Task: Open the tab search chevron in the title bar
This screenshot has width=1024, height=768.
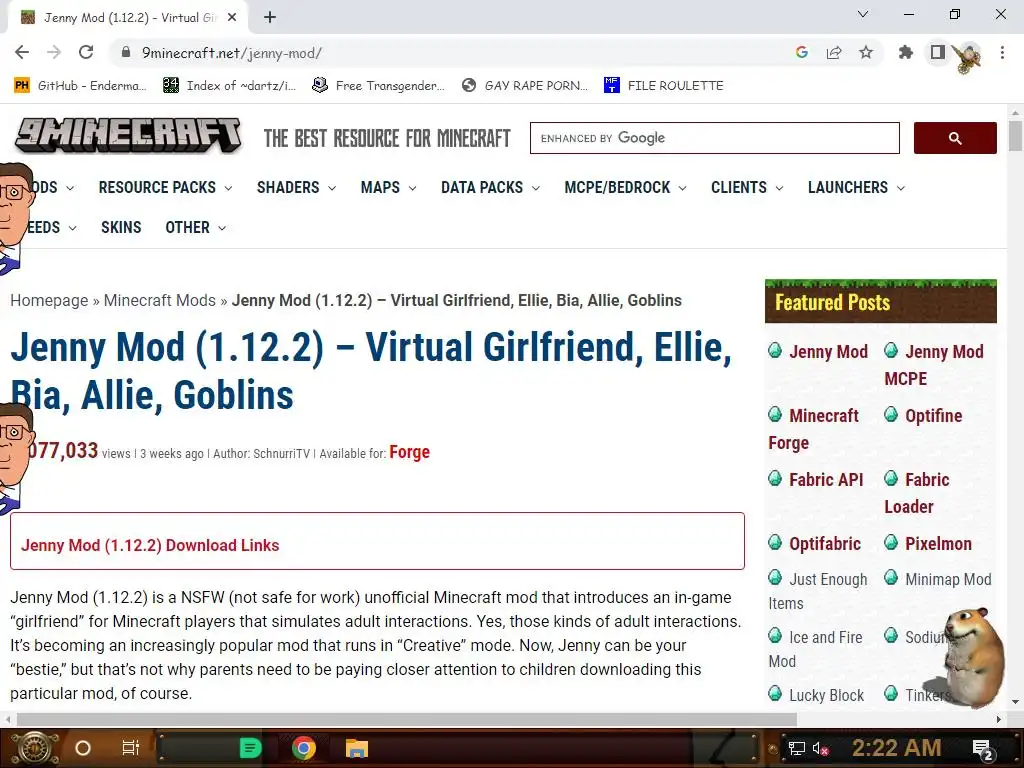Action: pyautogui.click(x=863, y=14)
